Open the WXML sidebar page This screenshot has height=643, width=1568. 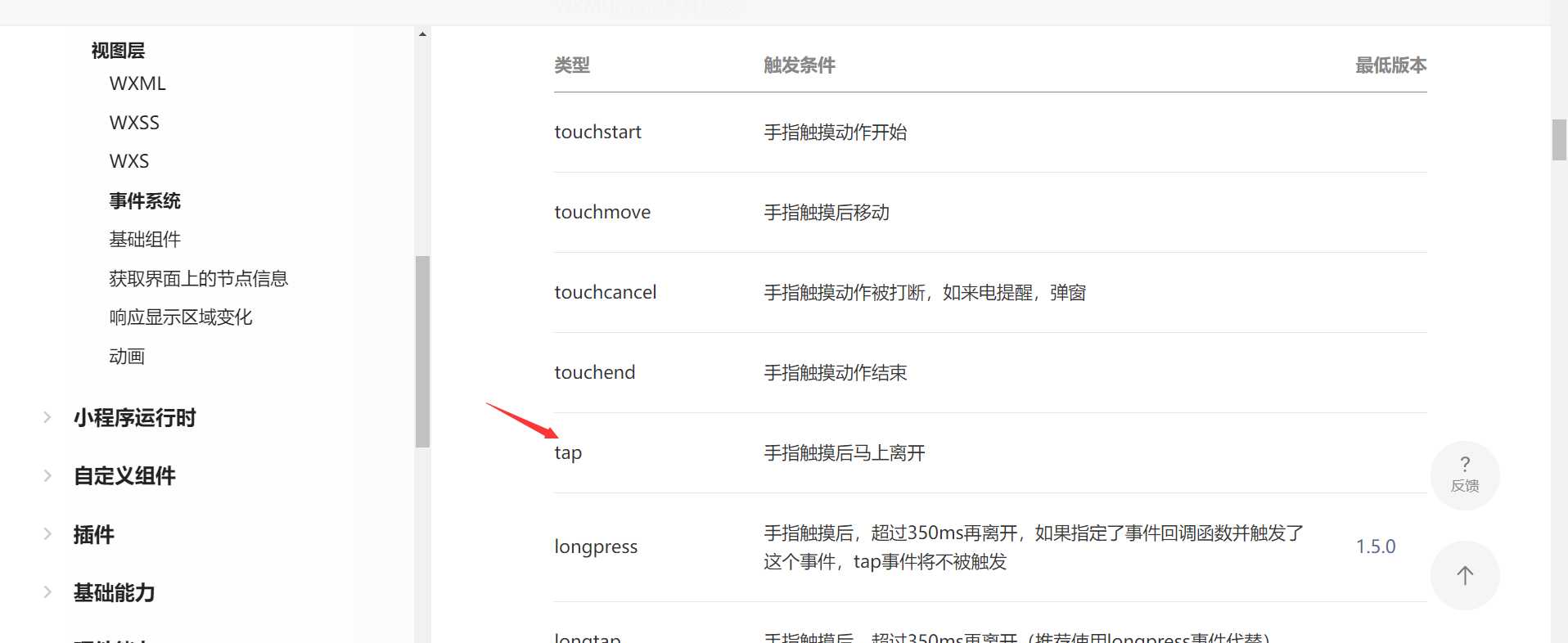[137, 83]
